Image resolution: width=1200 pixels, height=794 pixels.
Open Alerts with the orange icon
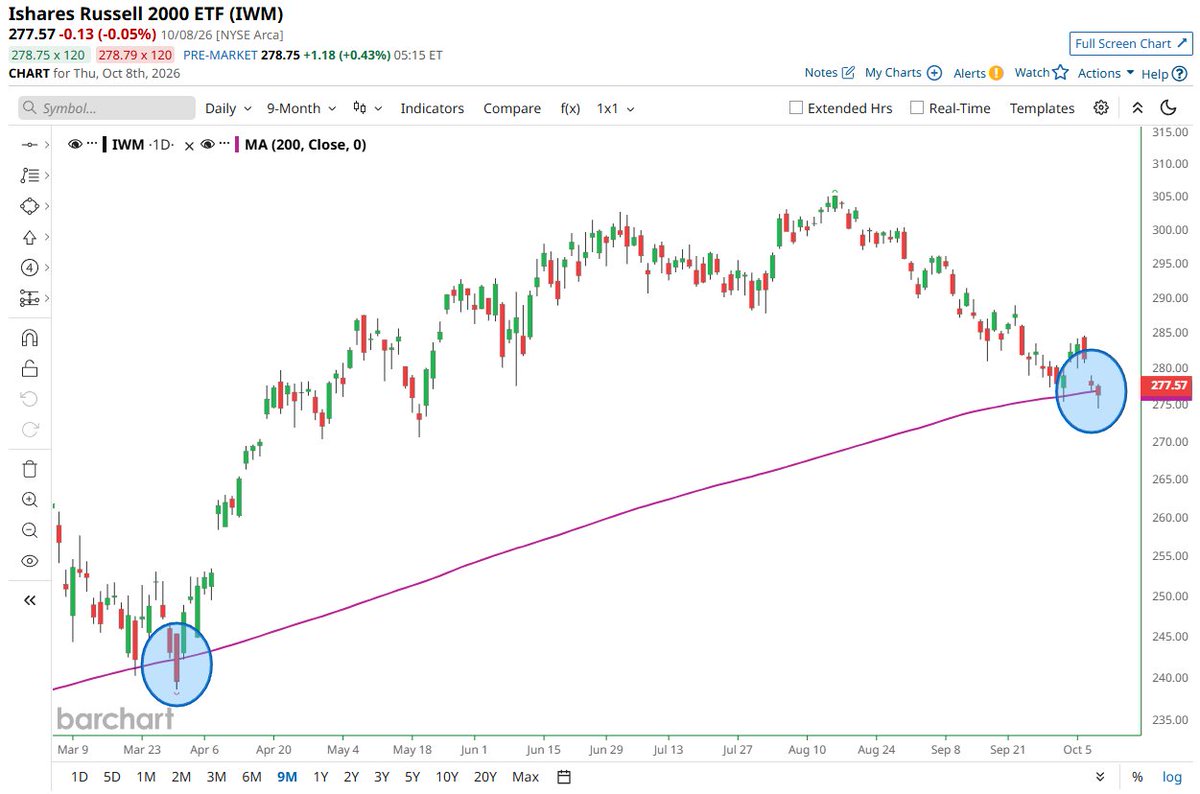tap(978, 73)
